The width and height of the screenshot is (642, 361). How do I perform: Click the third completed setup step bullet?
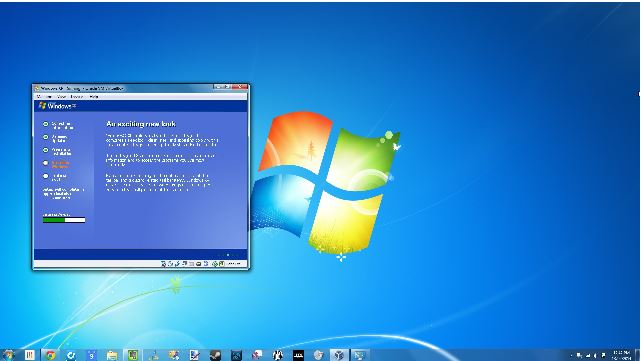click(46, 150)
